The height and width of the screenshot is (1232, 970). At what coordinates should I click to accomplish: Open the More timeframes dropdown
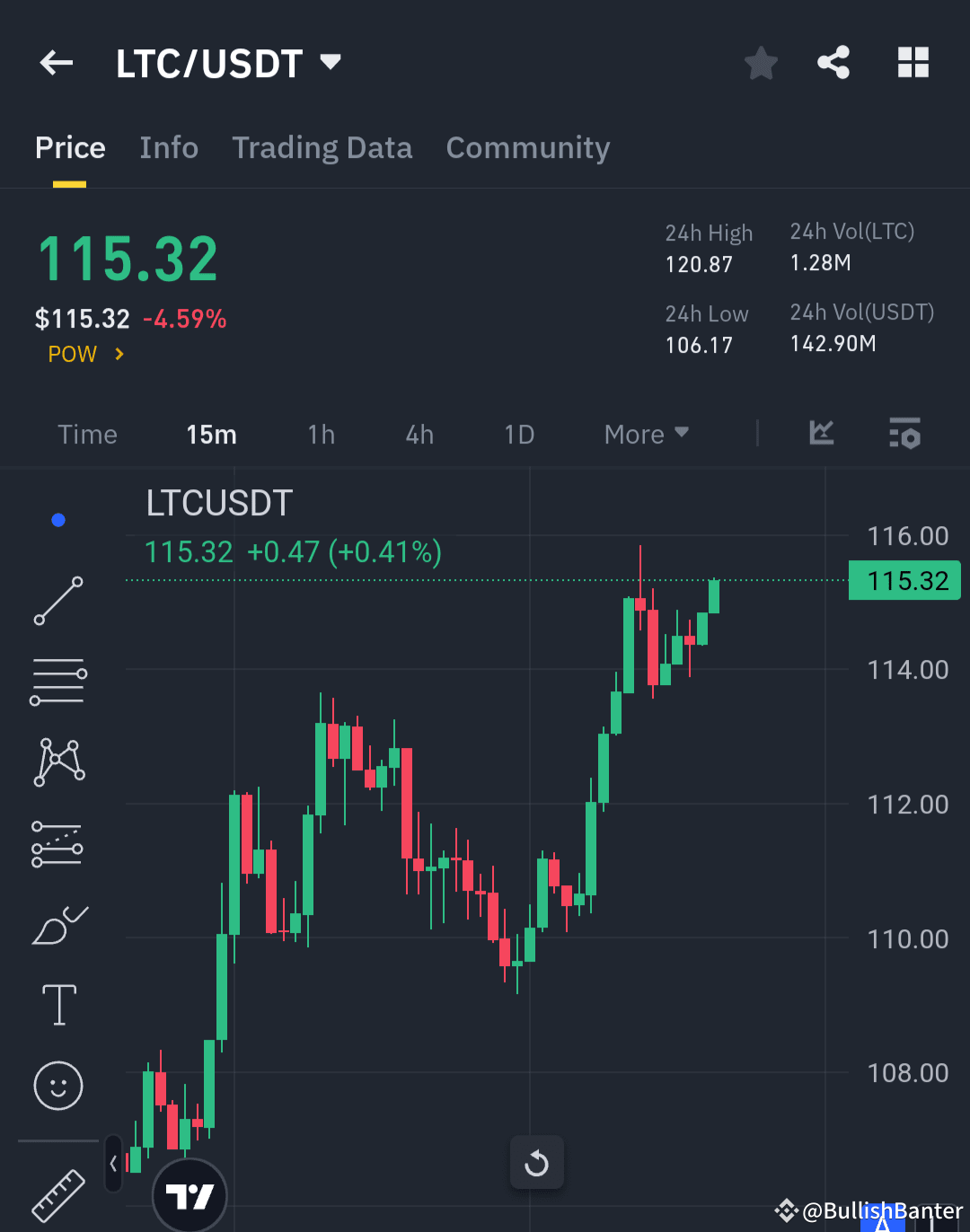(645, 434)
